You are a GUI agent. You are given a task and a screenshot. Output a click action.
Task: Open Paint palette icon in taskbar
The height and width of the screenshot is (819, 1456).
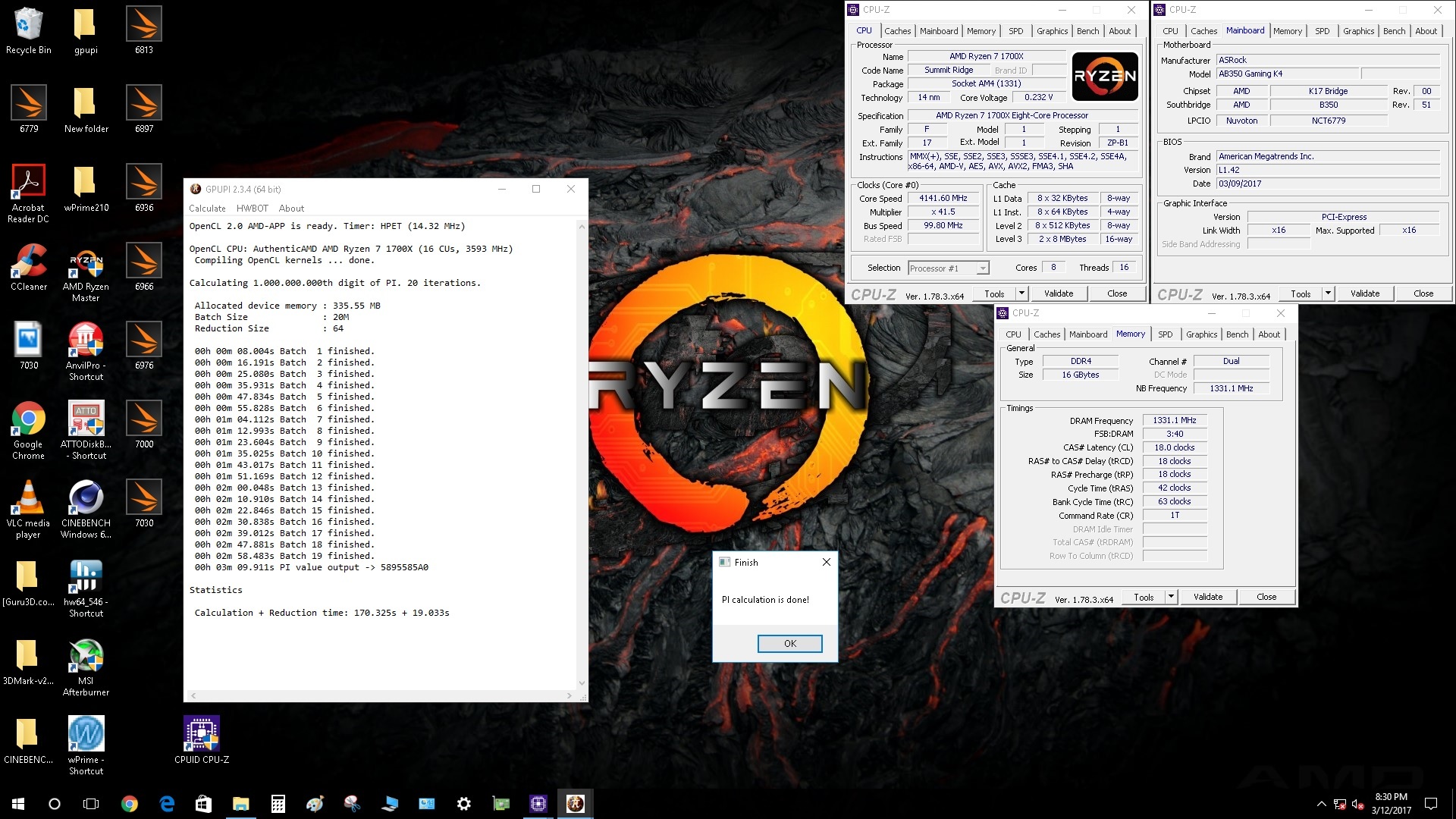click(315, 804)
